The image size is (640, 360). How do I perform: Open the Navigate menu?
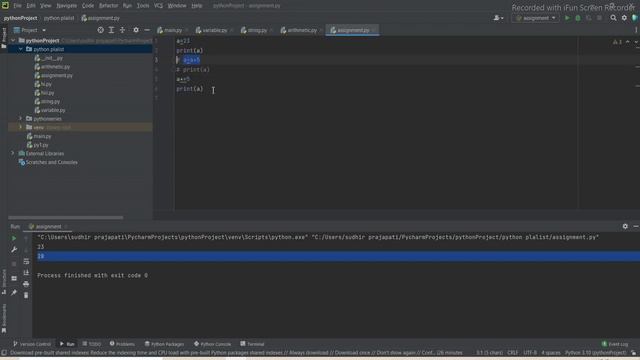pos(67,6)
